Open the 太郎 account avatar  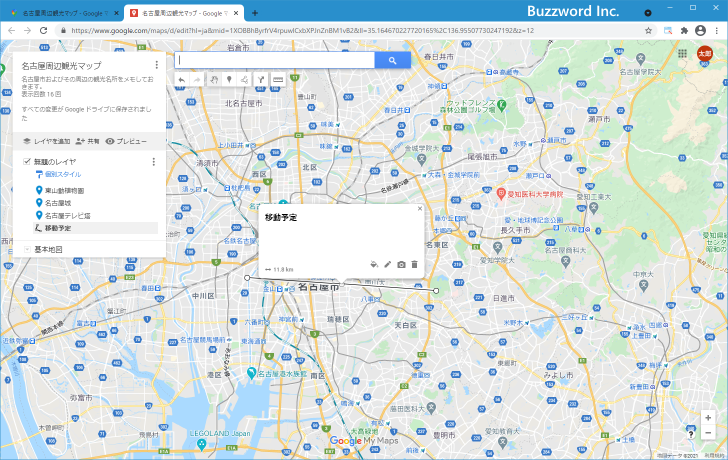click(704, 53)
